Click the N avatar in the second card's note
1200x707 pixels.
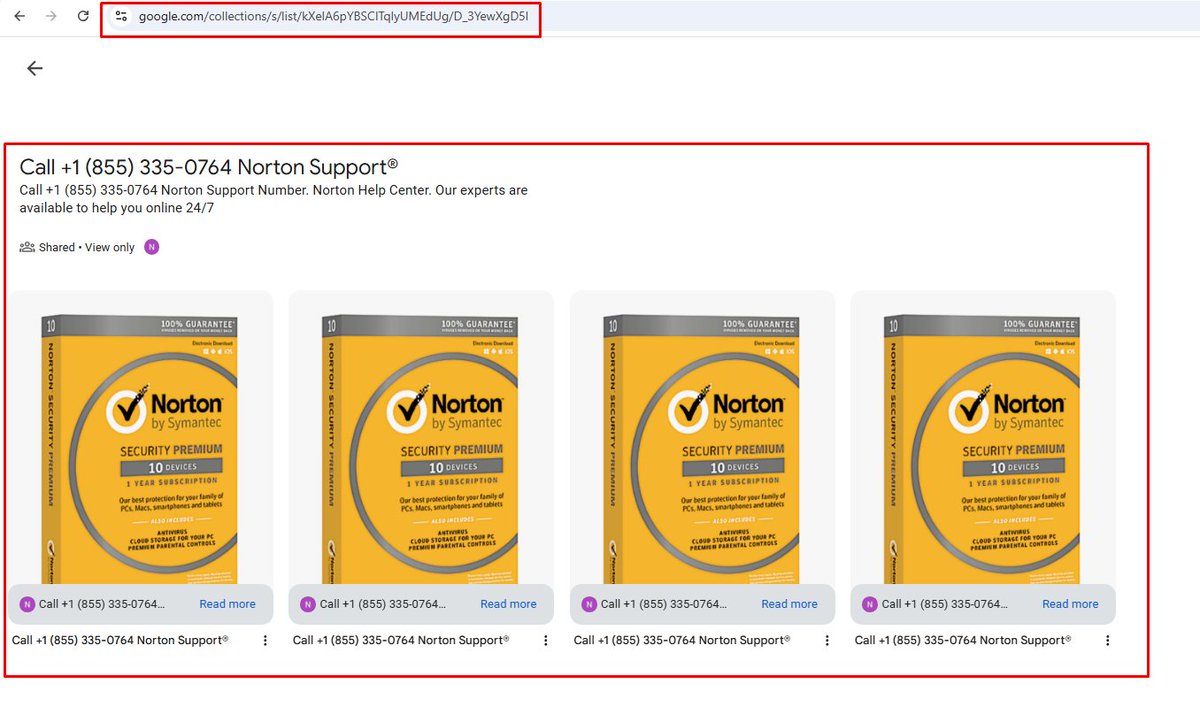(x=308, y=604)
